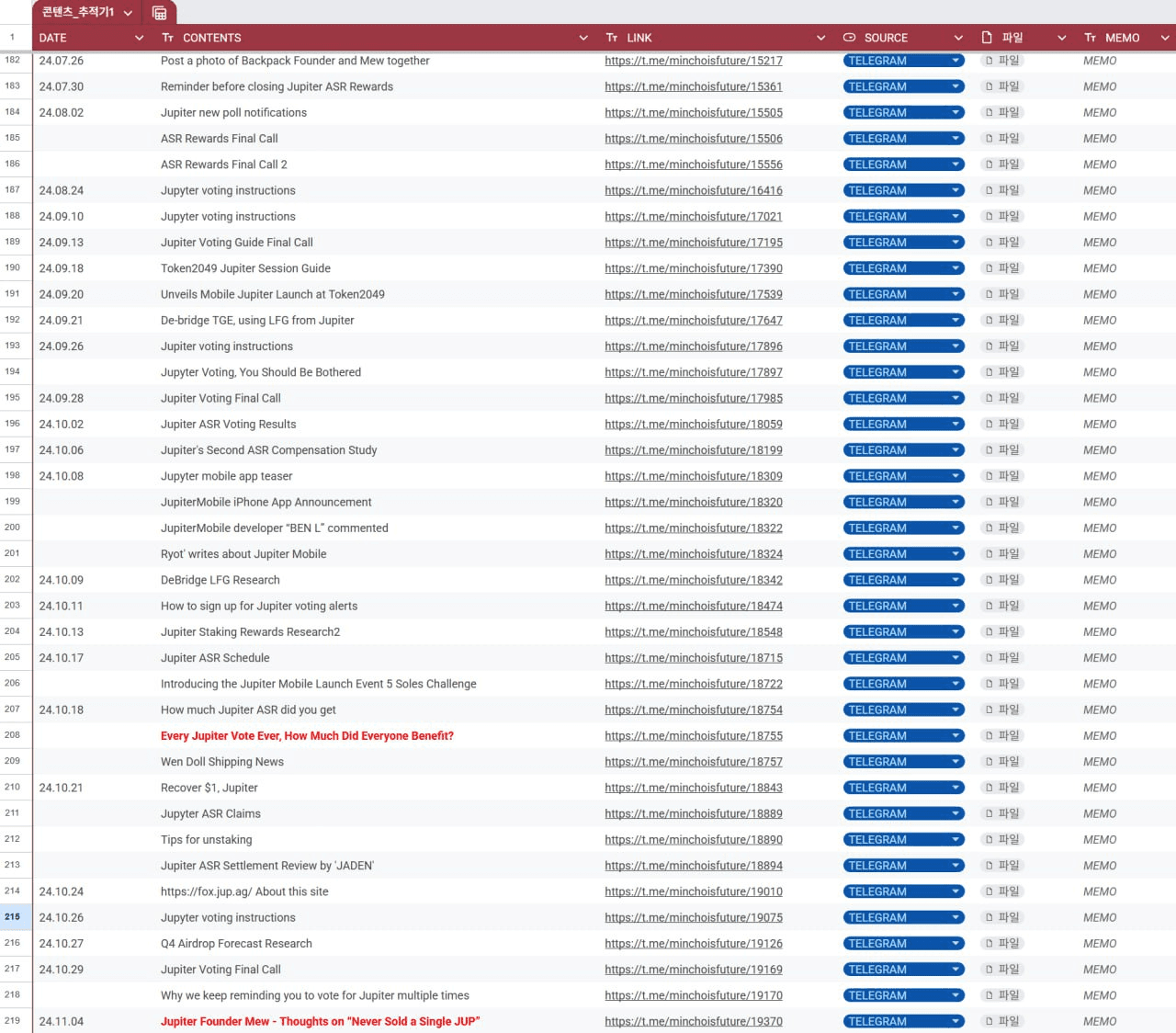Open DATE column filter dropdown
Image resolution: width=1176 pixels, height=1033 pixels.
(x=140, y=38)
